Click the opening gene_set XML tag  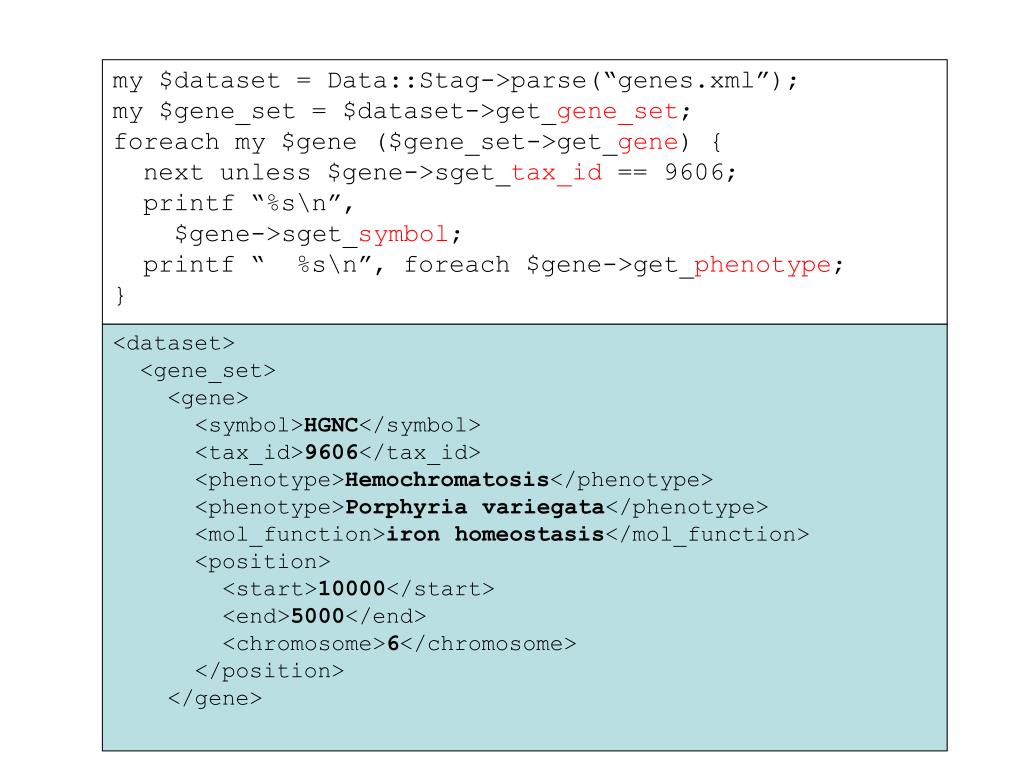click(208, 371)
